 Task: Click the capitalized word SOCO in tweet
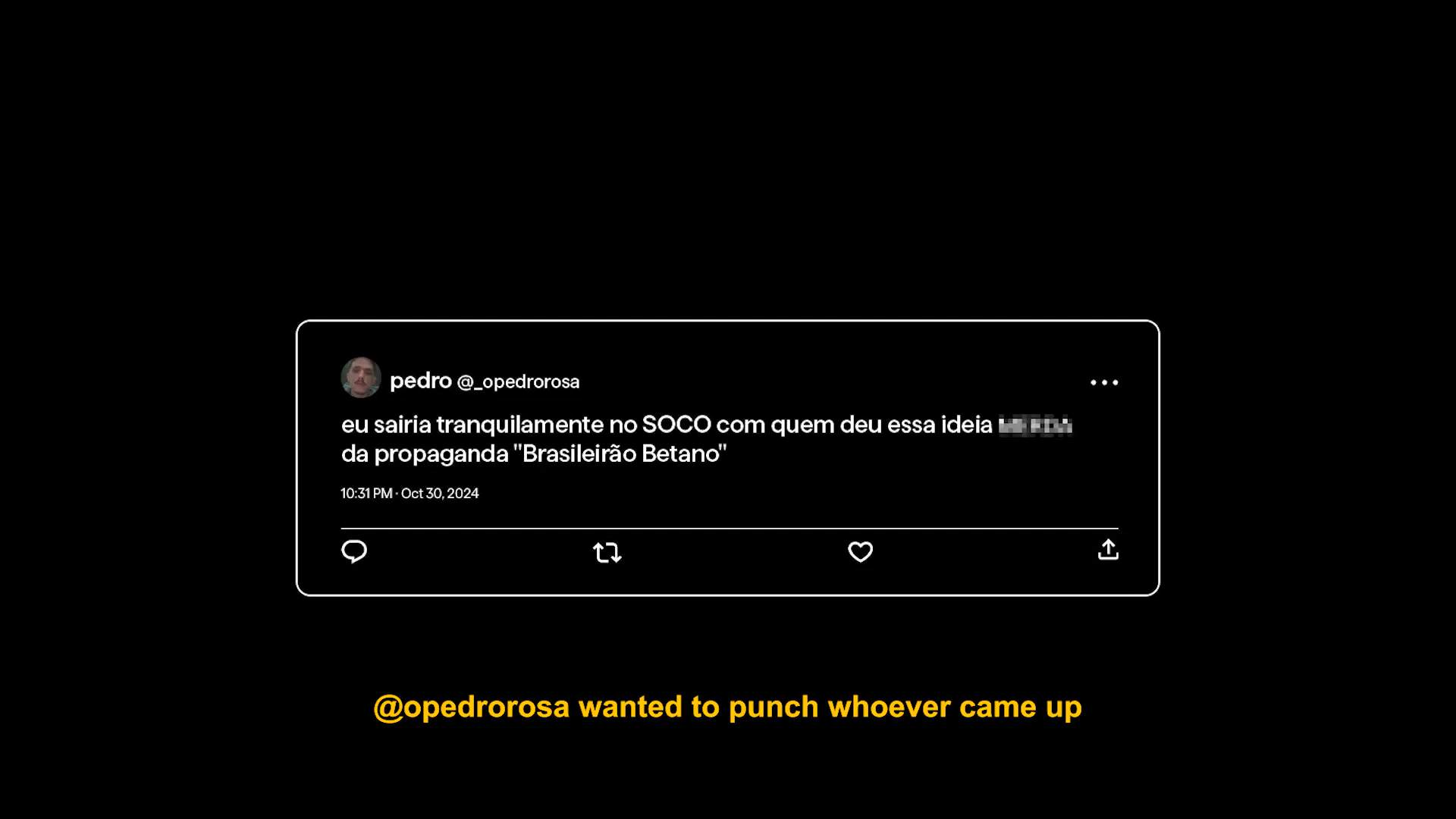(x=676, y=425)
